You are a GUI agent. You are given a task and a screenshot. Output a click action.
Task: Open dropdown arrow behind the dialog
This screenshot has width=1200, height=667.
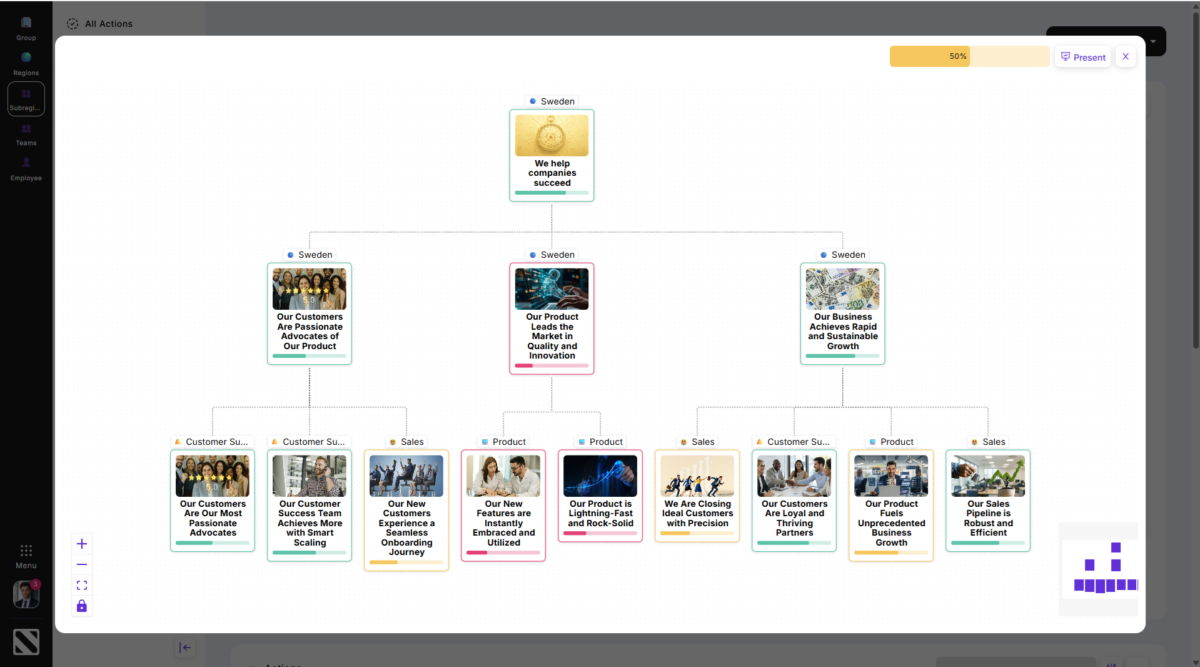tap(1154, 42)
